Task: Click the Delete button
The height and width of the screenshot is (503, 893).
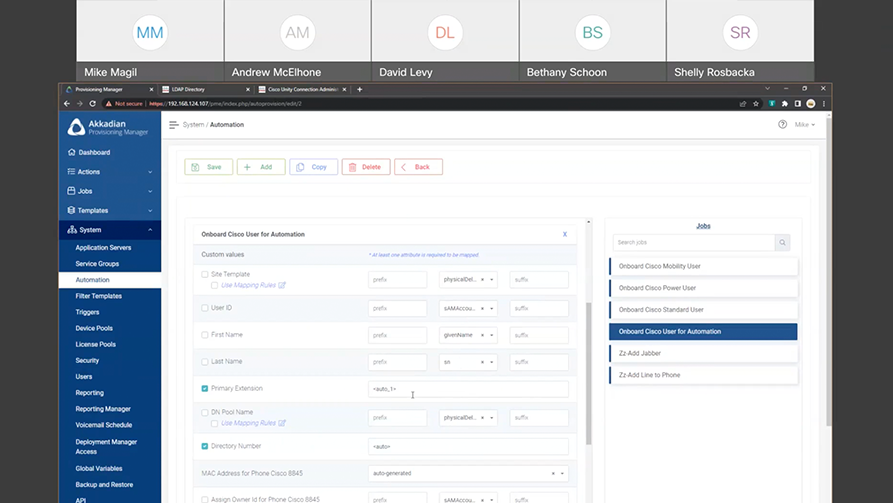Action: [366, 167]
